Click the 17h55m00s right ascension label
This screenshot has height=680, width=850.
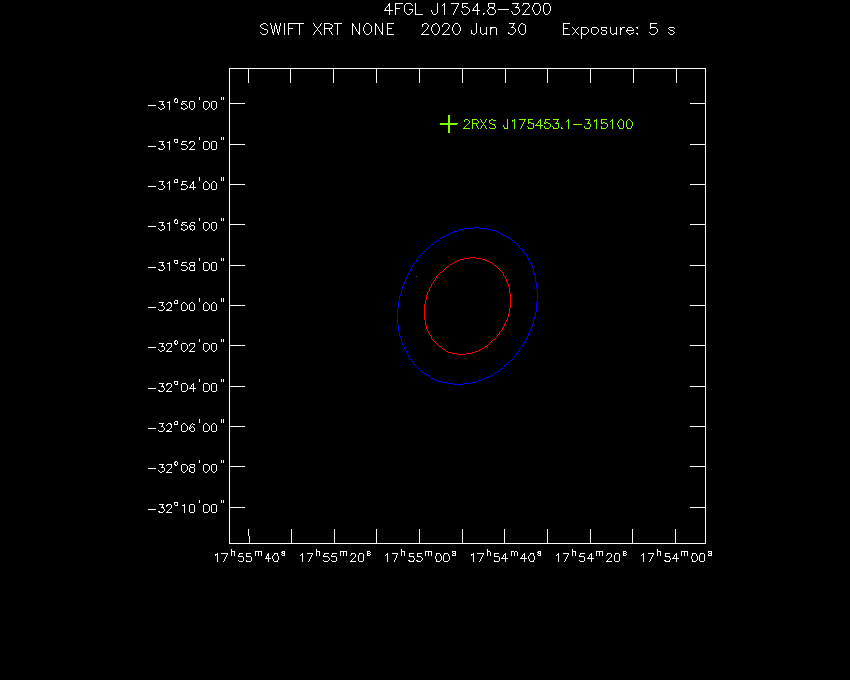click(420, 557)
